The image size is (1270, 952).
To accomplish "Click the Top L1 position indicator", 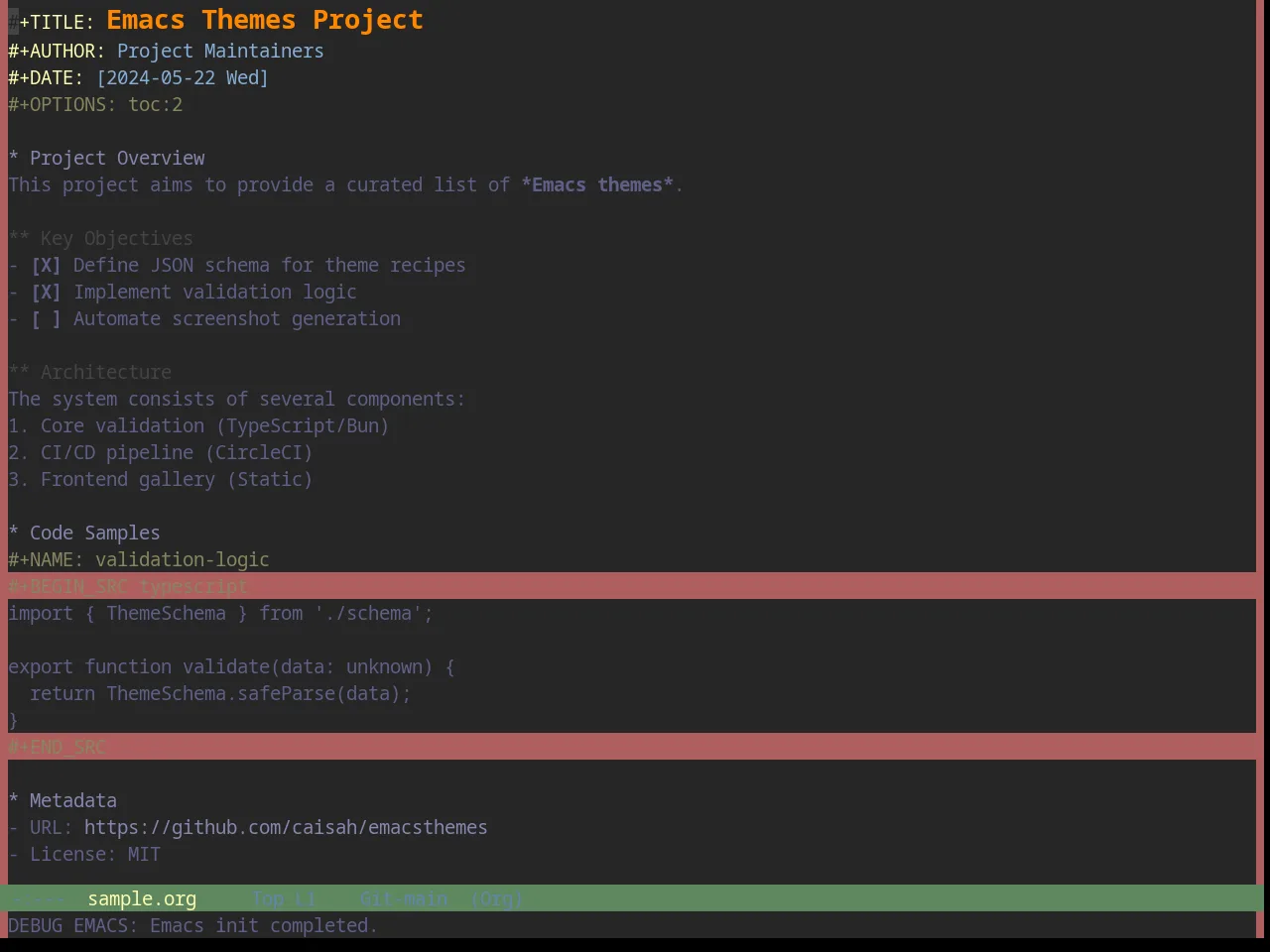I will pos(284,898).
